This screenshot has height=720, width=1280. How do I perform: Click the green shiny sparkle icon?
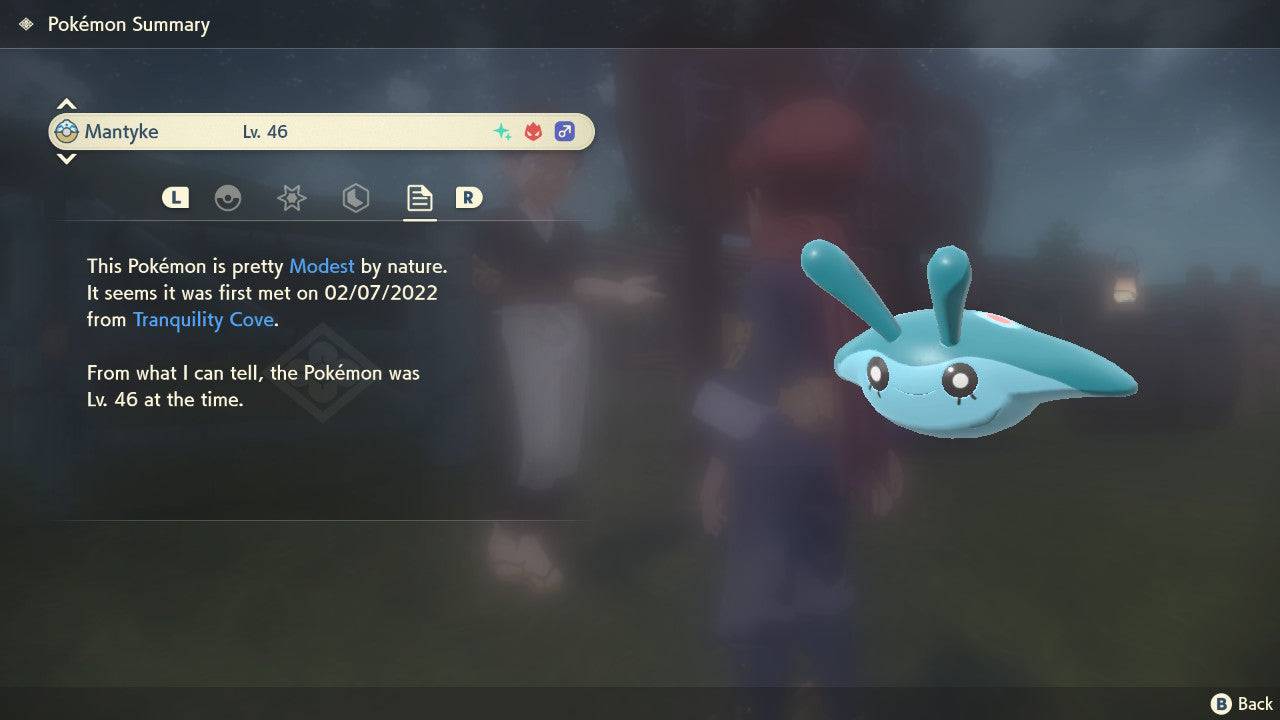[x=502, y=132]
